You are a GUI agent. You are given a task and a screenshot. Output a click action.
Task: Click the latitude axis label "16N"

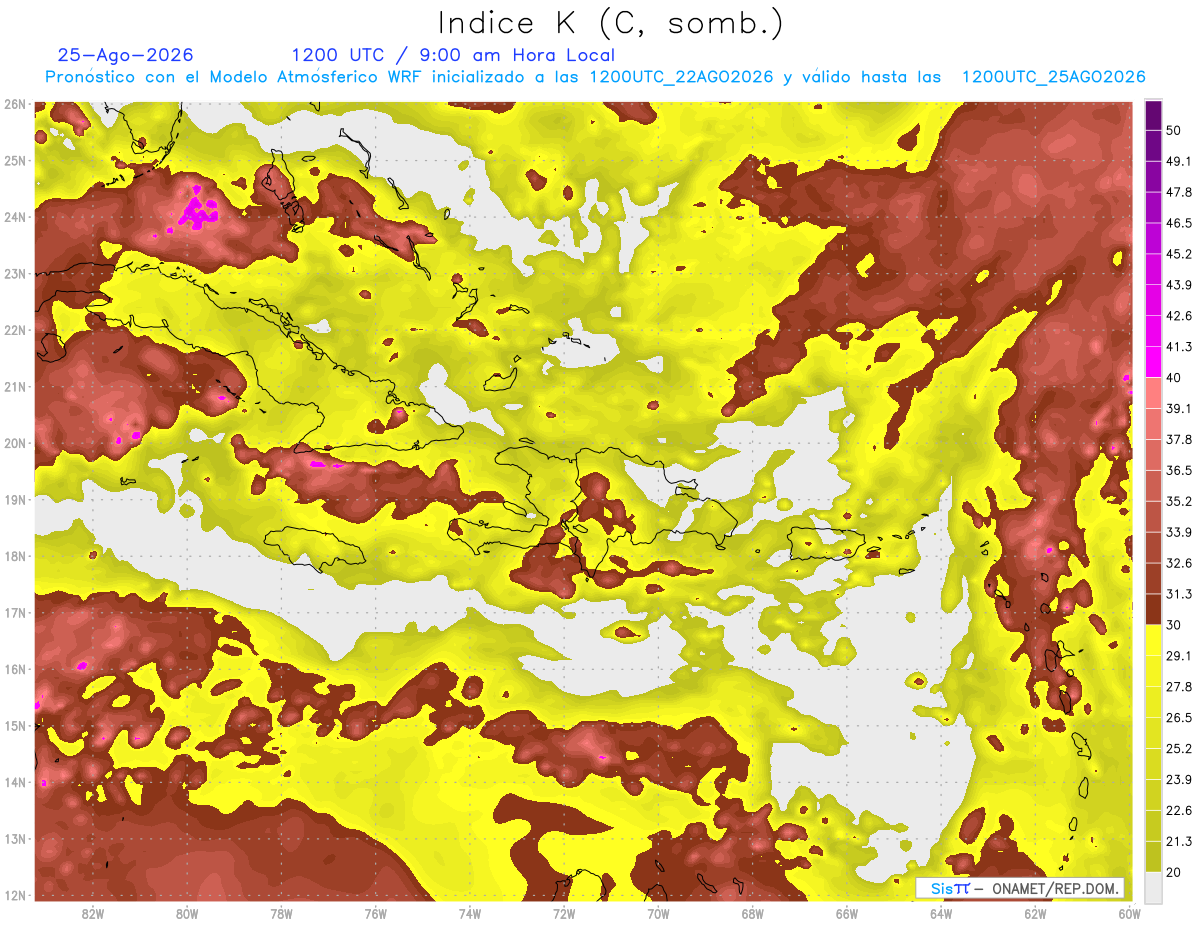(15, 669)
